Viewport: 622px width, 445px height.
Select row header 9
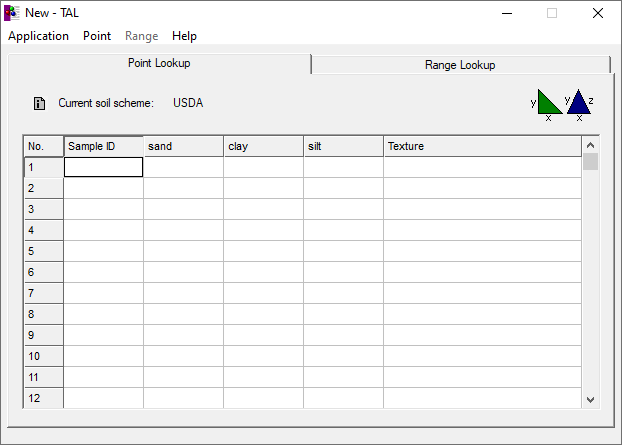click(x=44, y=336)
